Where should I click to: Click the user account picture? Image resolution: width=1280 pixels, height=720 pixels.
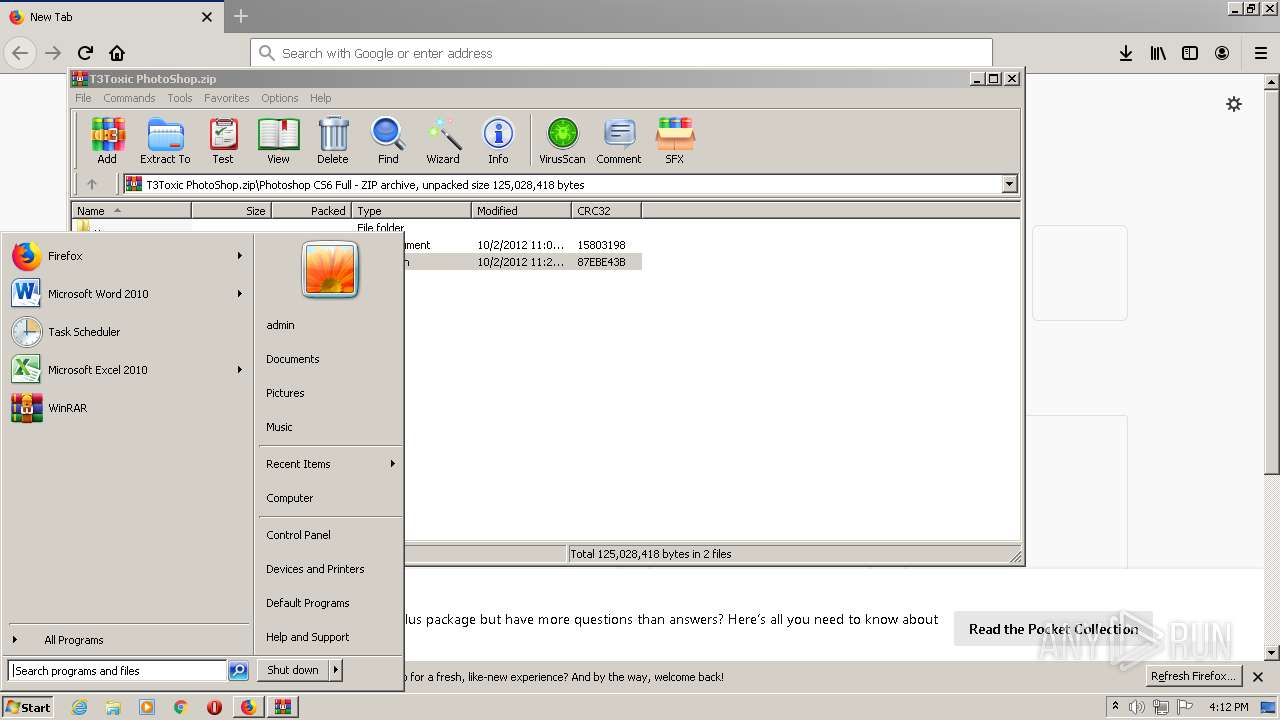tap(330, 270)
